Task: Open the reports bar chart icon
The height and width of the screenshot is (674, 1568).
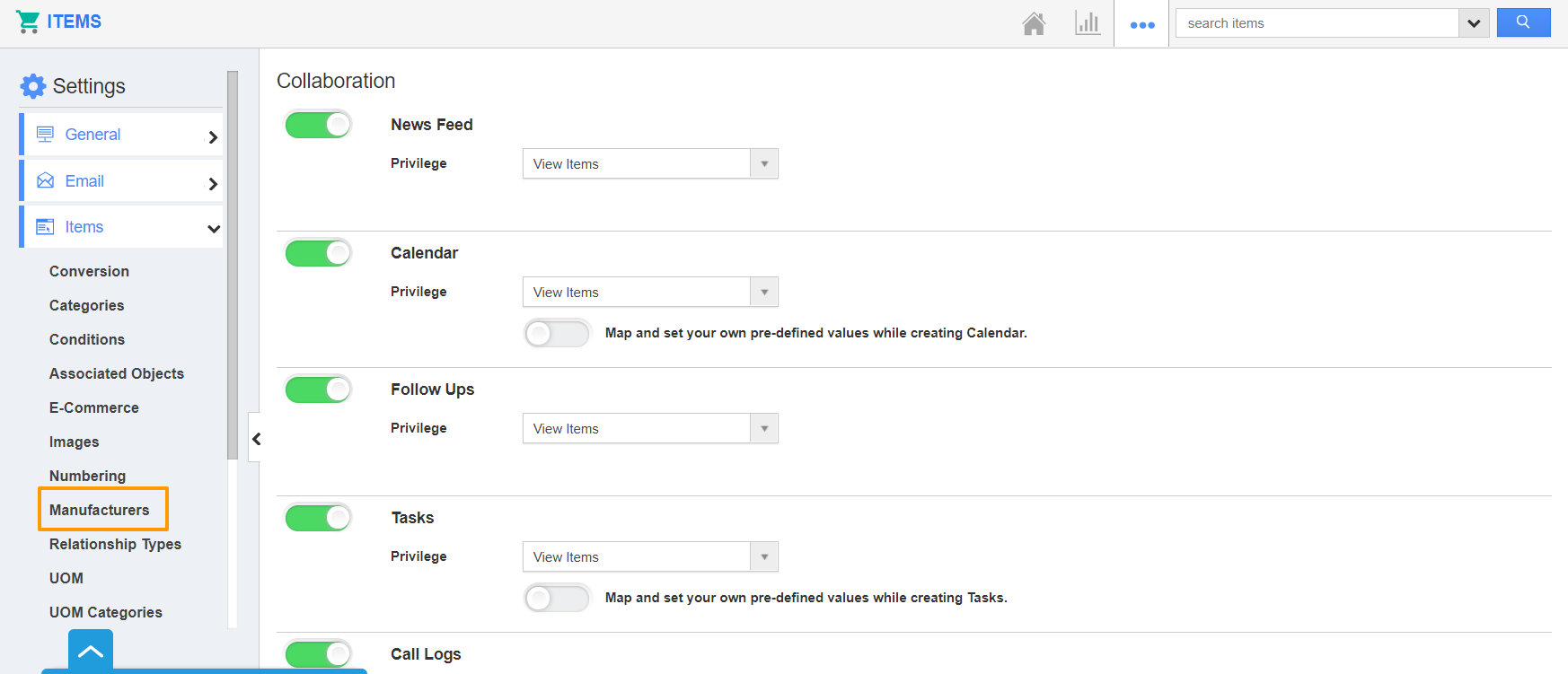Action: click(1088, 23)
